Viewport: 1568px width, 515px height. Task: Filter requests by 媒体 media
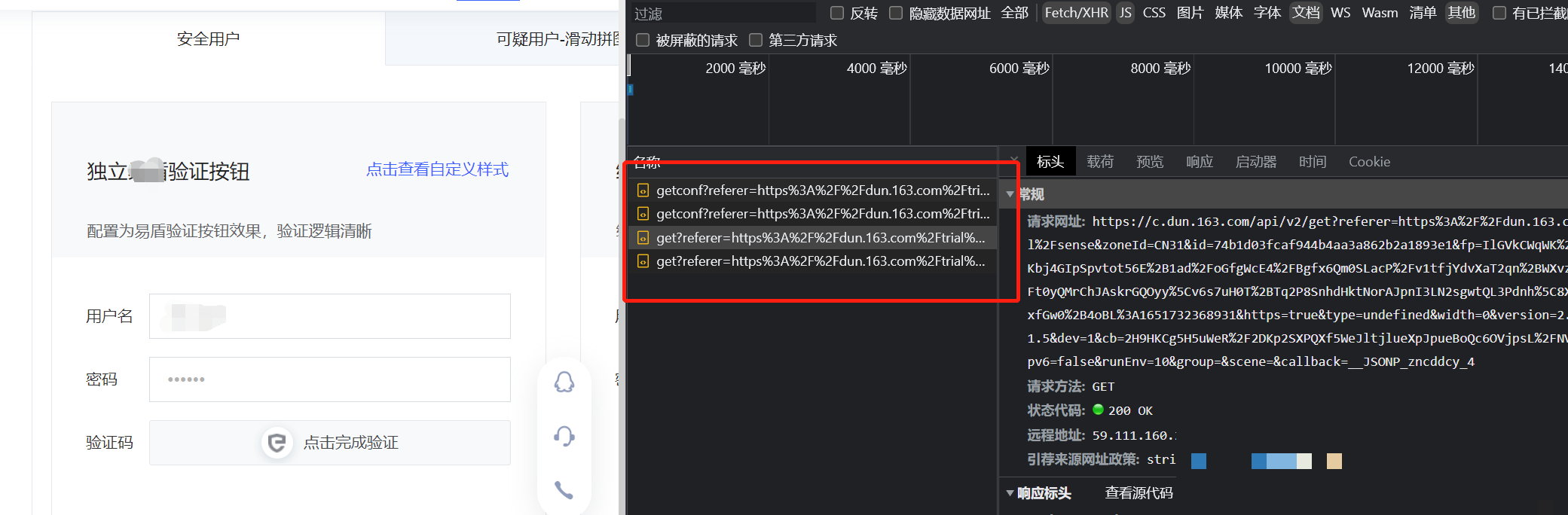(1229, 13)
